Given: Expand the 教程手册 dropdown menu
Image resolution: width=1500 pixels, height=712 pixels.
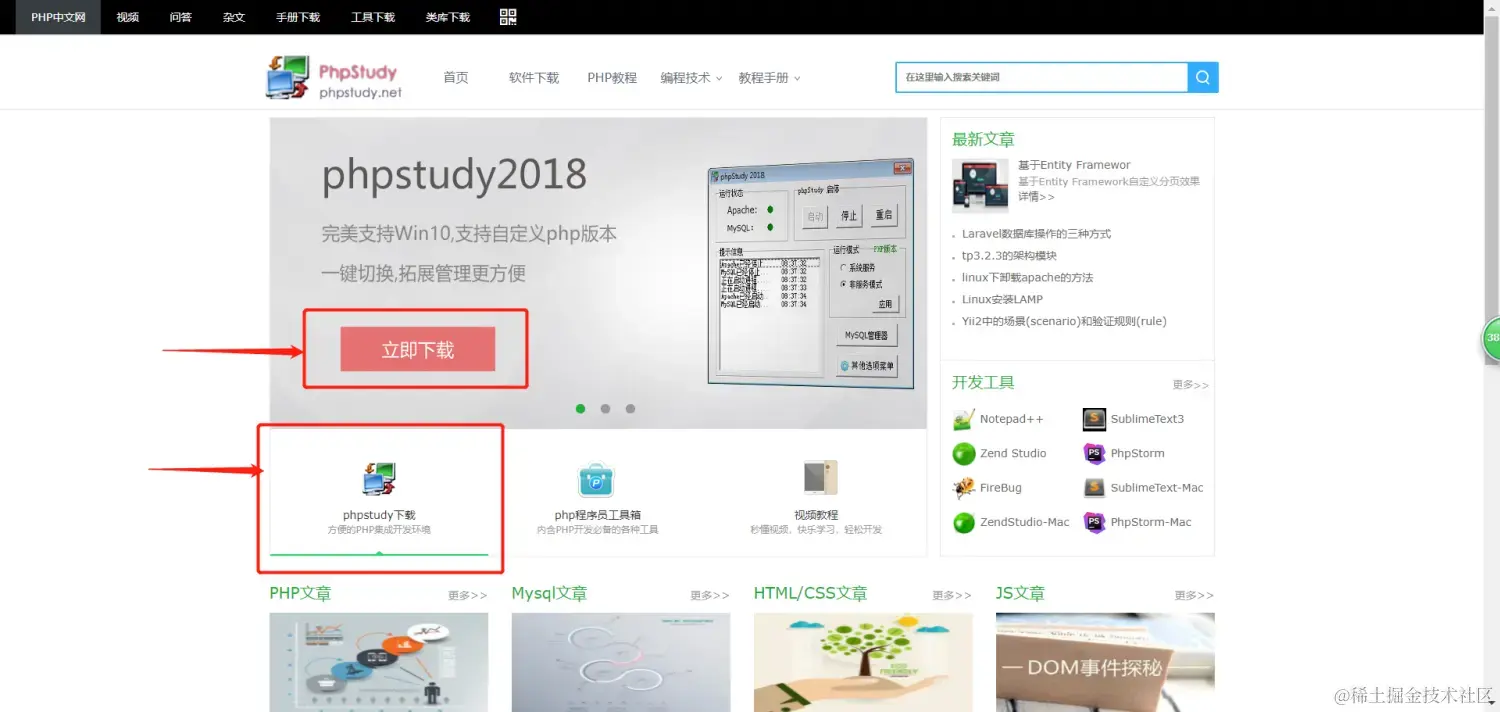Looking at the screenshot, I should 769,78.
